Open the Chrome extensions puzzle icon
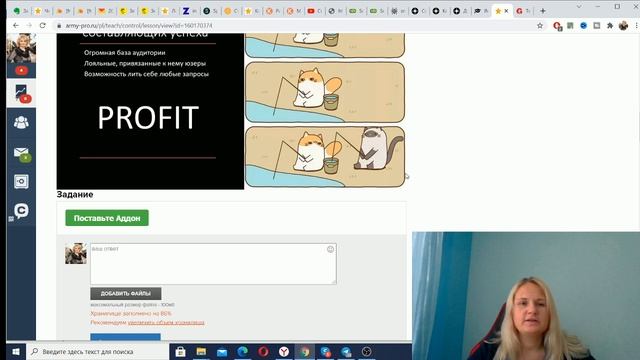The width and height of the screenshot is (640, 360). pos(610,25)
